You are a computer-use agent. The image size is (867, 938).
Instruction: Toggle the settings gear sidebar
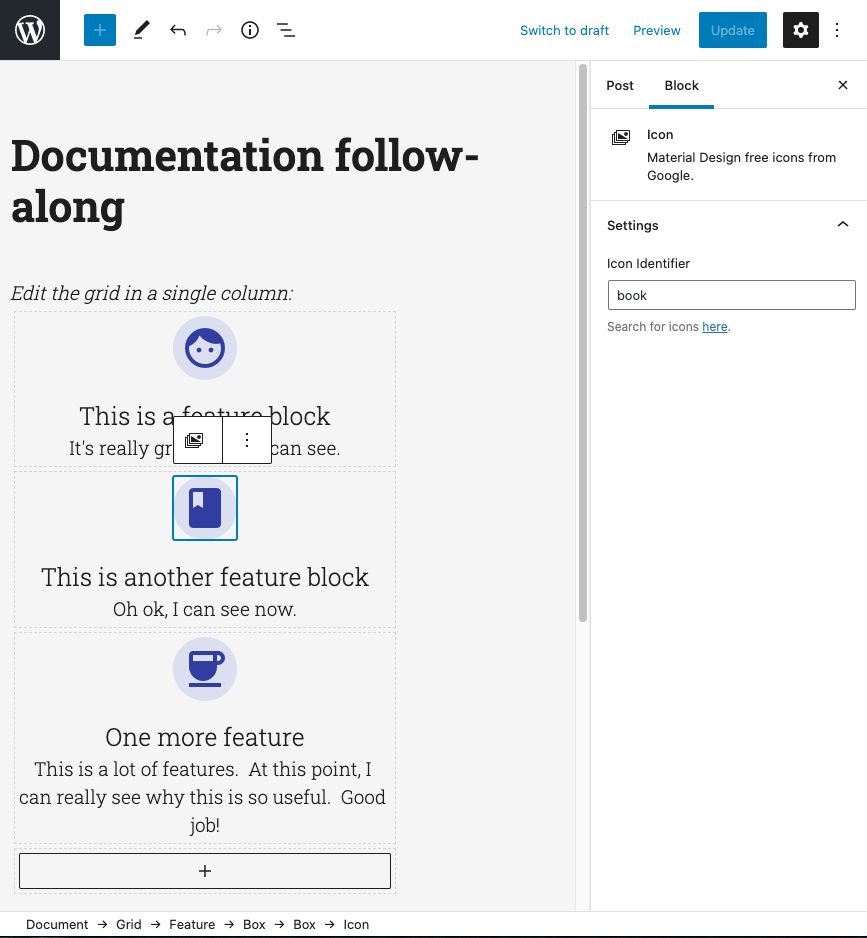click(800, 30)
